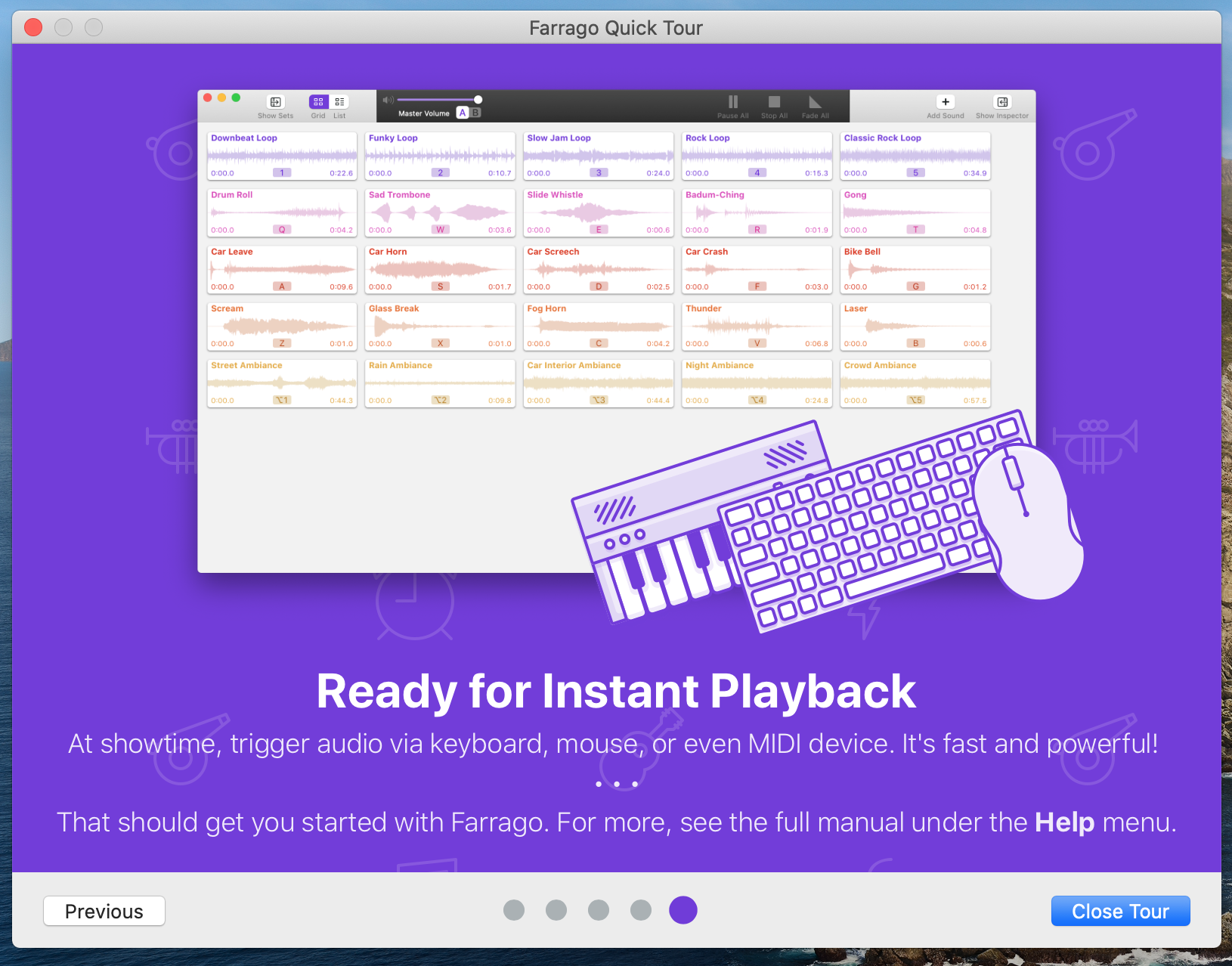The height and width of the screenshot is (966, 1232).
Task: Jump to the second tour page dot
Action: coord(556,910)
